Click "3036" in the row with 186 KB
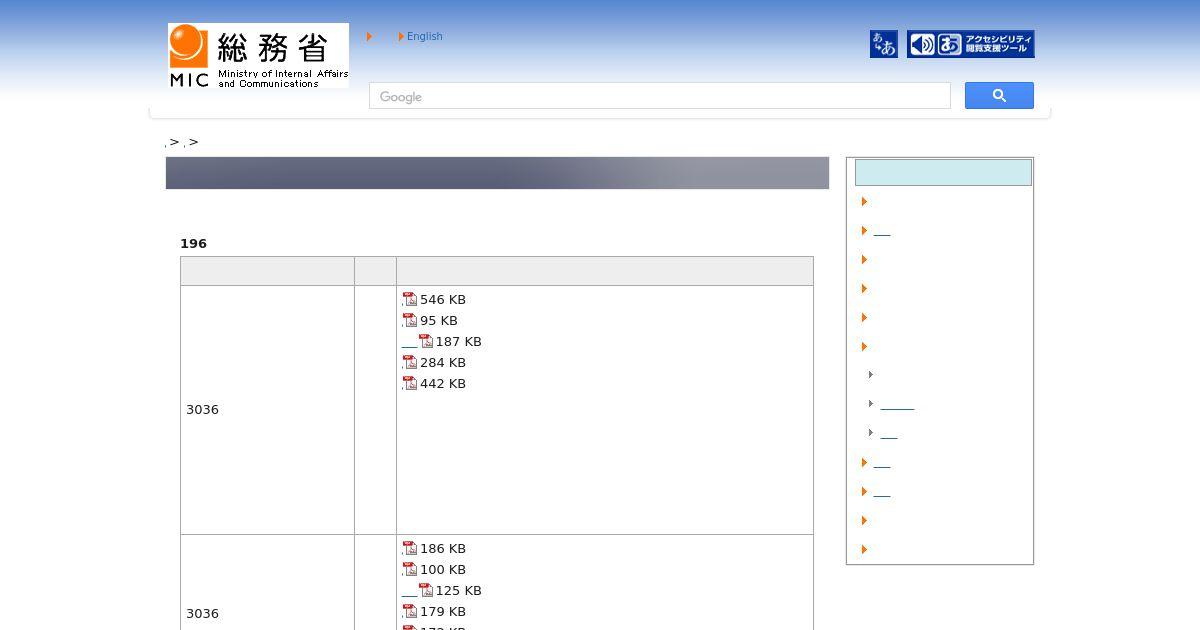The image size is (1200, 630). pos(202,614)
